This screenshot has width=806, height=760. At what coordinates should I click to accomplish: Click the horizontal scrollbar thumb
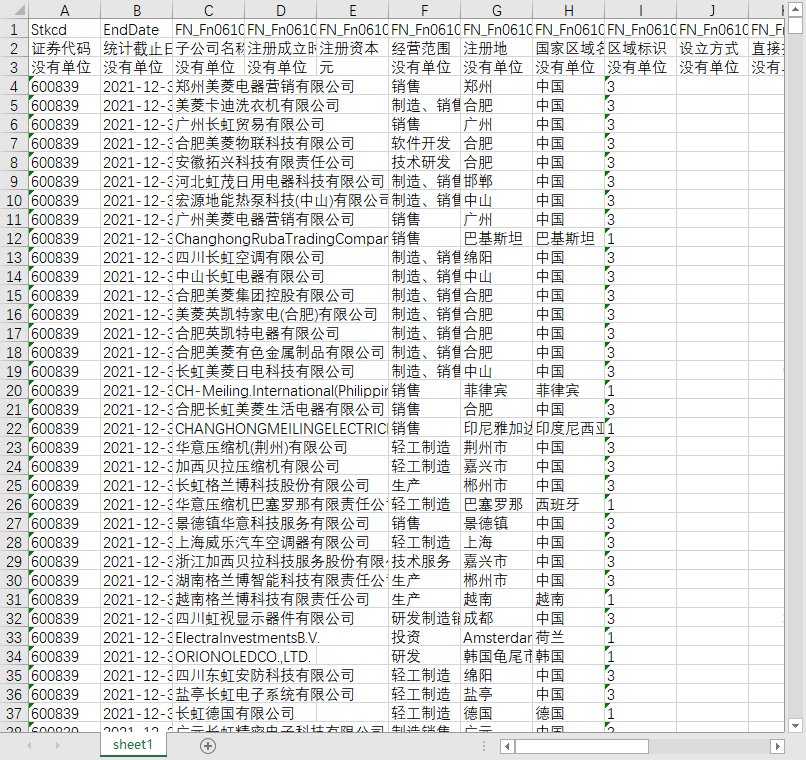(582, 746)
